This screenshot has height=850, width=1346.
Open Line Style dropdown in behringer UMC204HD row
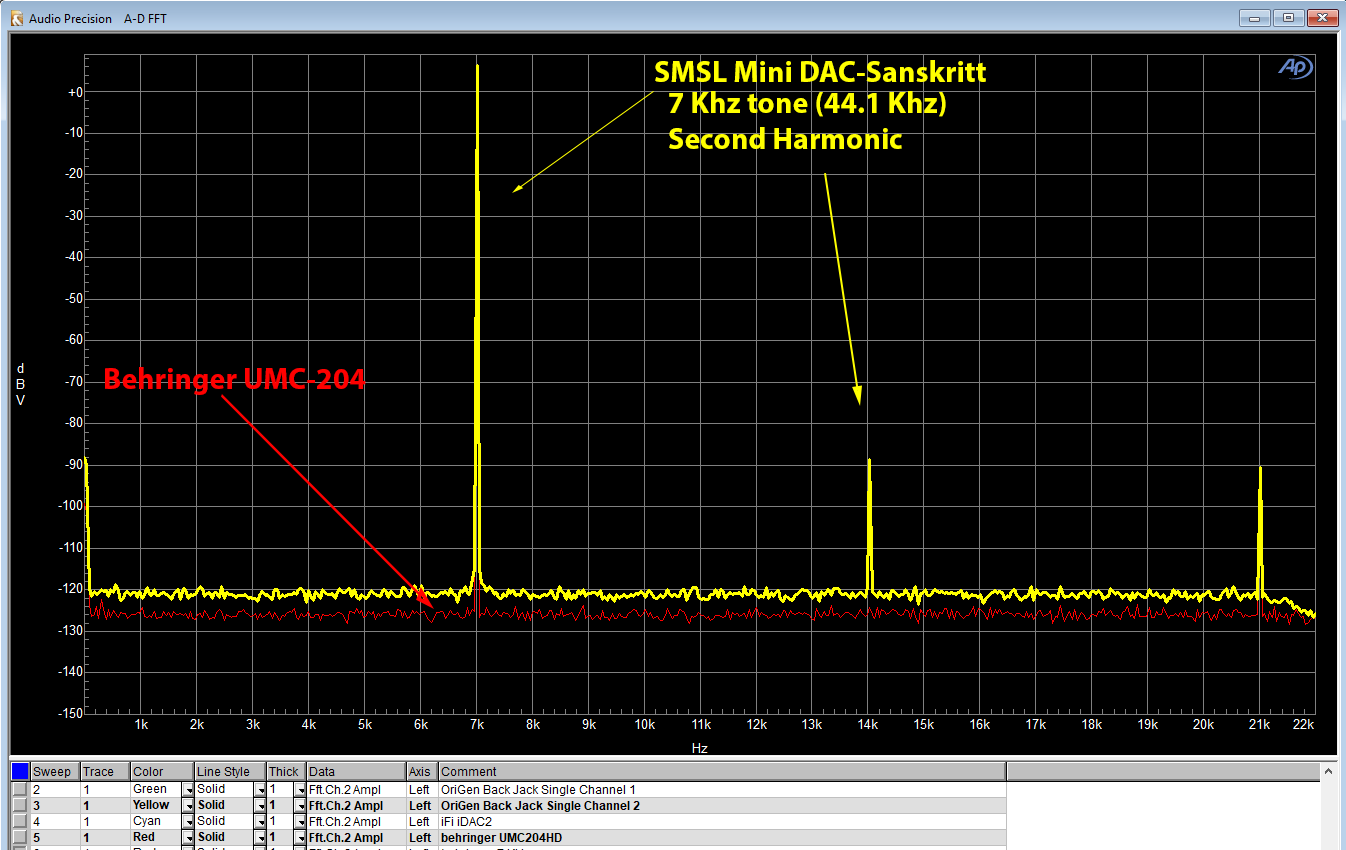(260, 838)
